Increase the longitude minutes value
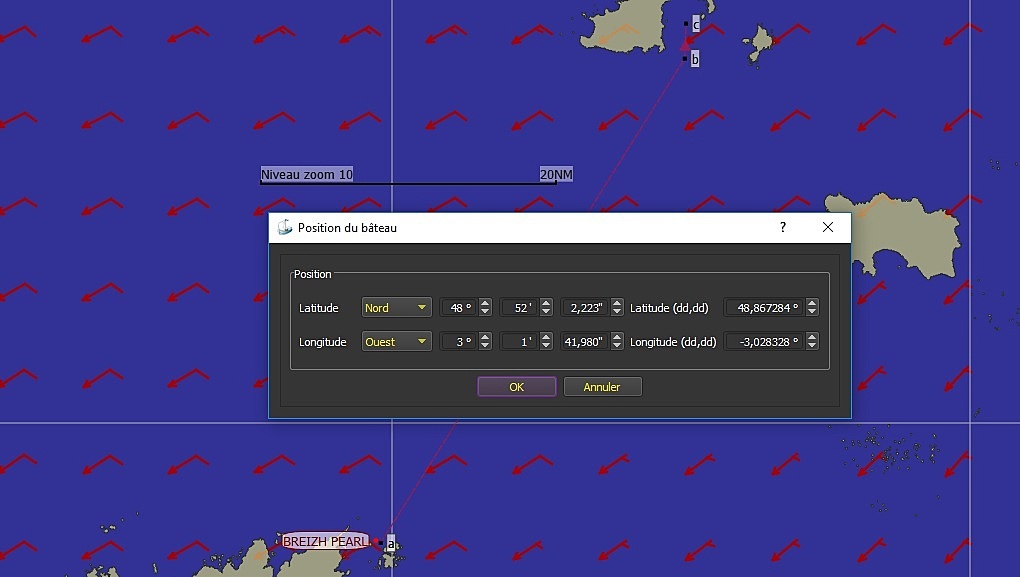This screenshot has width=1020, height=577. (x=546, y=337)
